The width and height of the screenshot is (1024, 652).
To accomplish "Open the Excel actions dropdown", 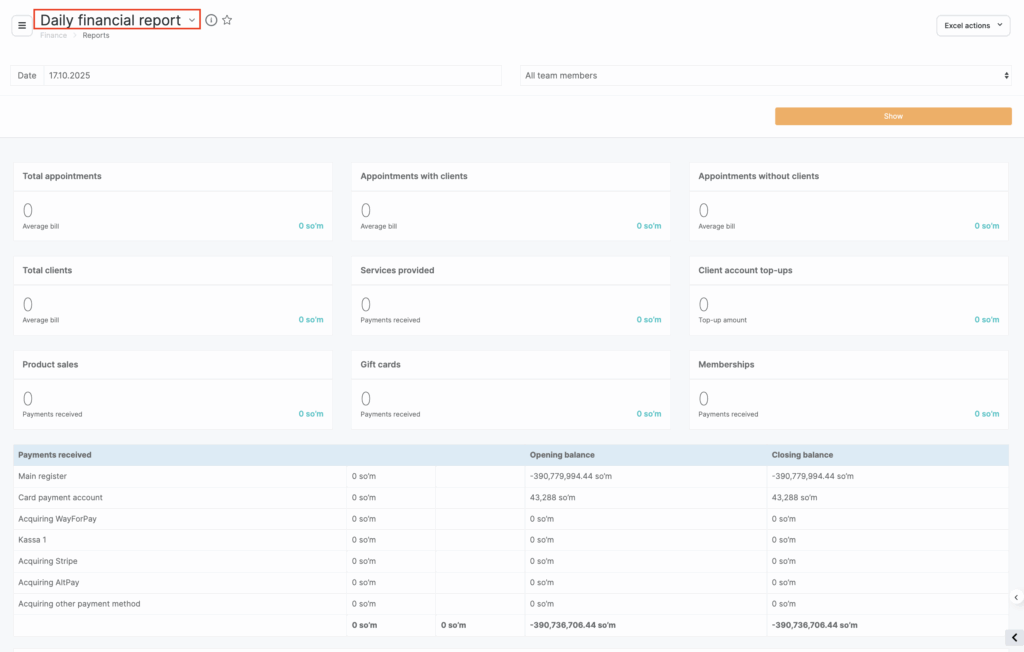I will pyautogui.click(x=973, y=25).
